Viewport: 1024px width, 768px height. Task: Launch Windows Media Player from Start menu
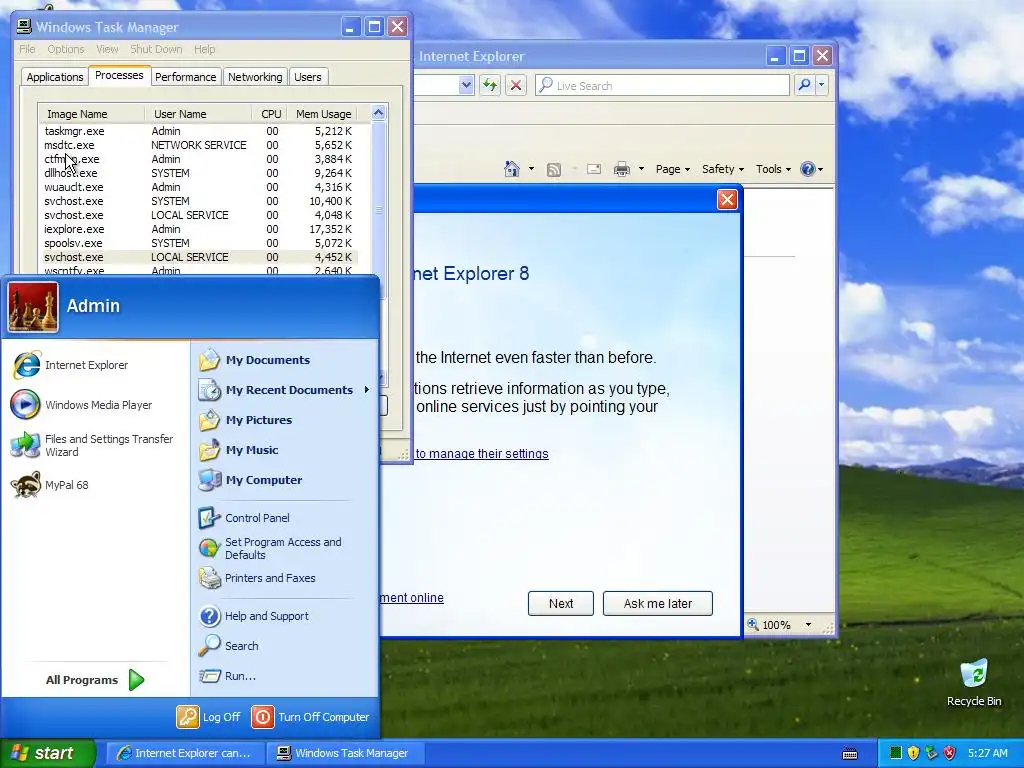point(82,405)
